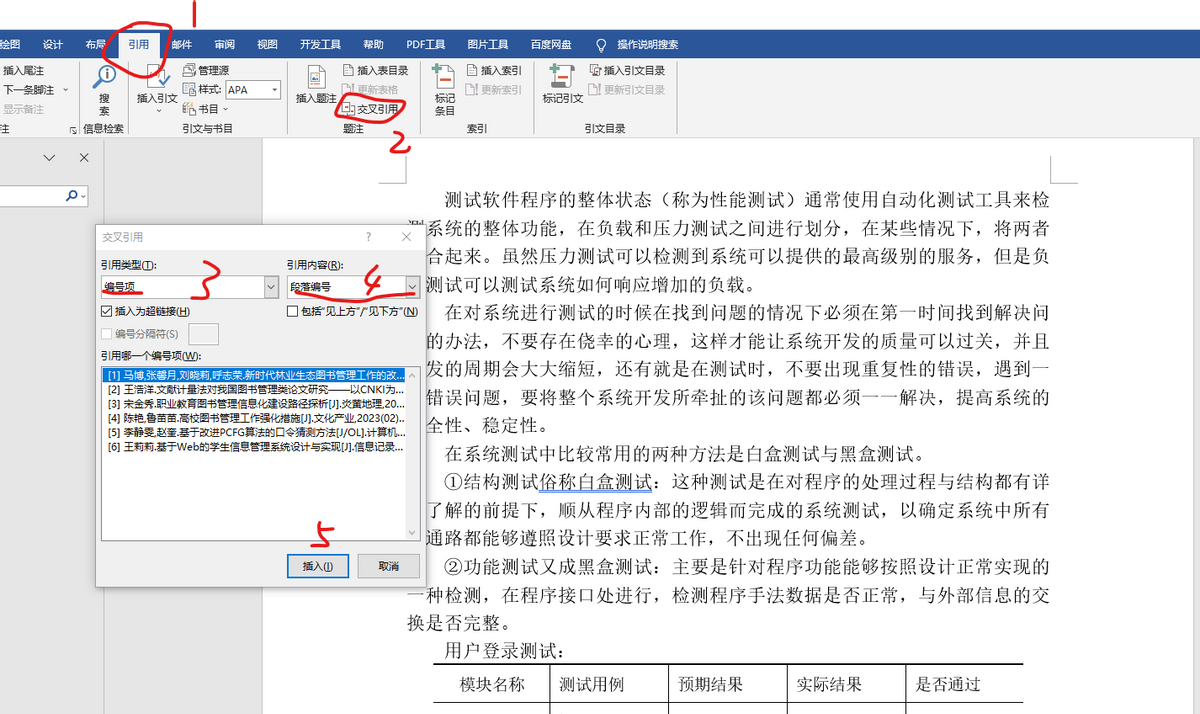Expand the 引用类型 dropdown
Screen dimensions: 1200x714
click(271, 287)
